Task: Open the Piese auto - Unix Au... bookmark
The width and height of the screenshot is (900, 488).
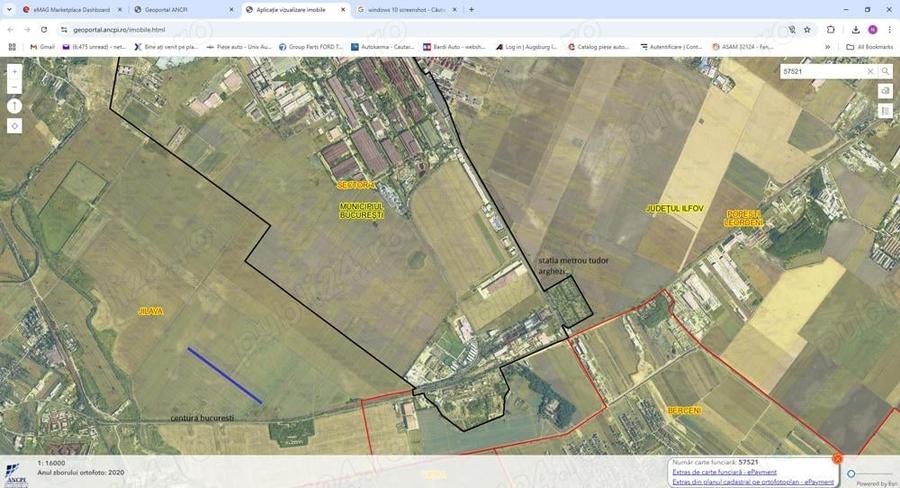Action: coord(239,47)
